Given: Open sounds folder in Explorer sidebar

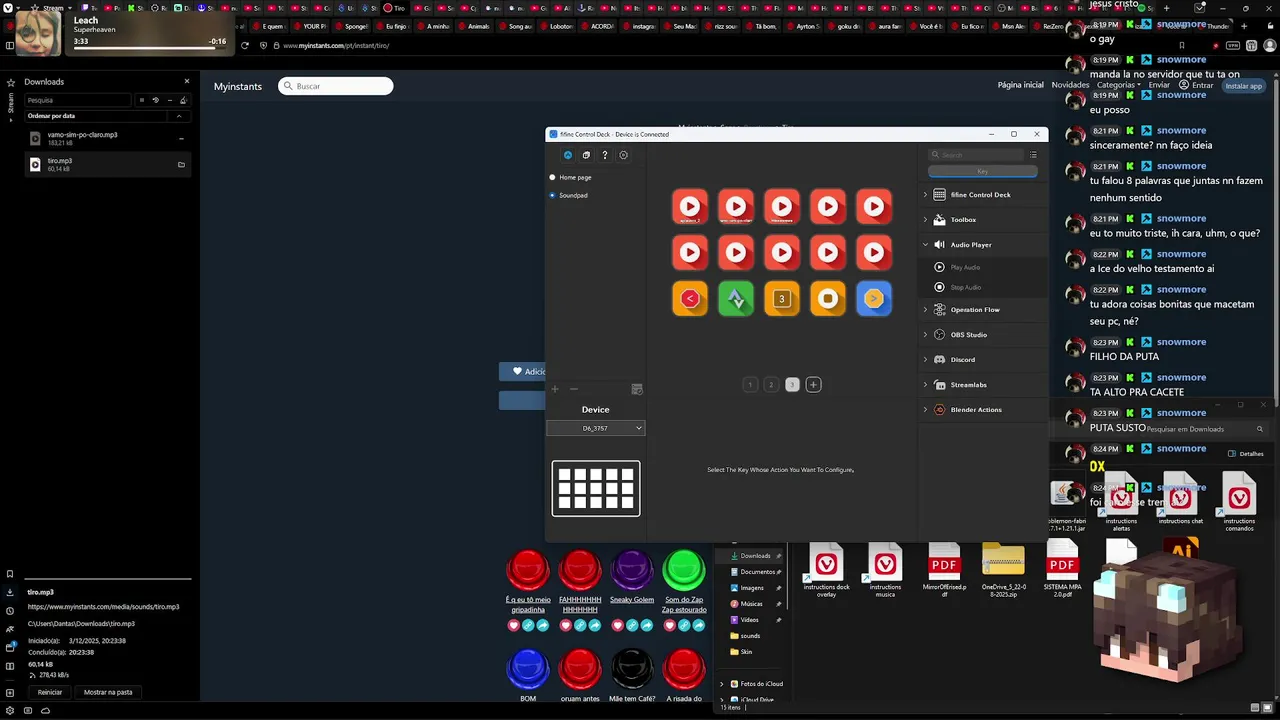Looking at the screenshot, I should (750, 636).
